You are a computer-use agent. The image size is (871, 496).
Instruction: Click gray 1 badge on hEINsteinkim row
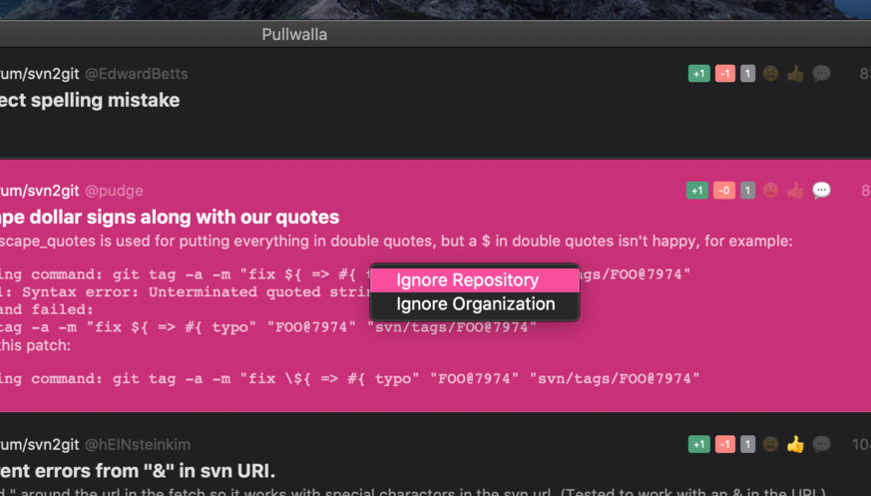[748, 444]
